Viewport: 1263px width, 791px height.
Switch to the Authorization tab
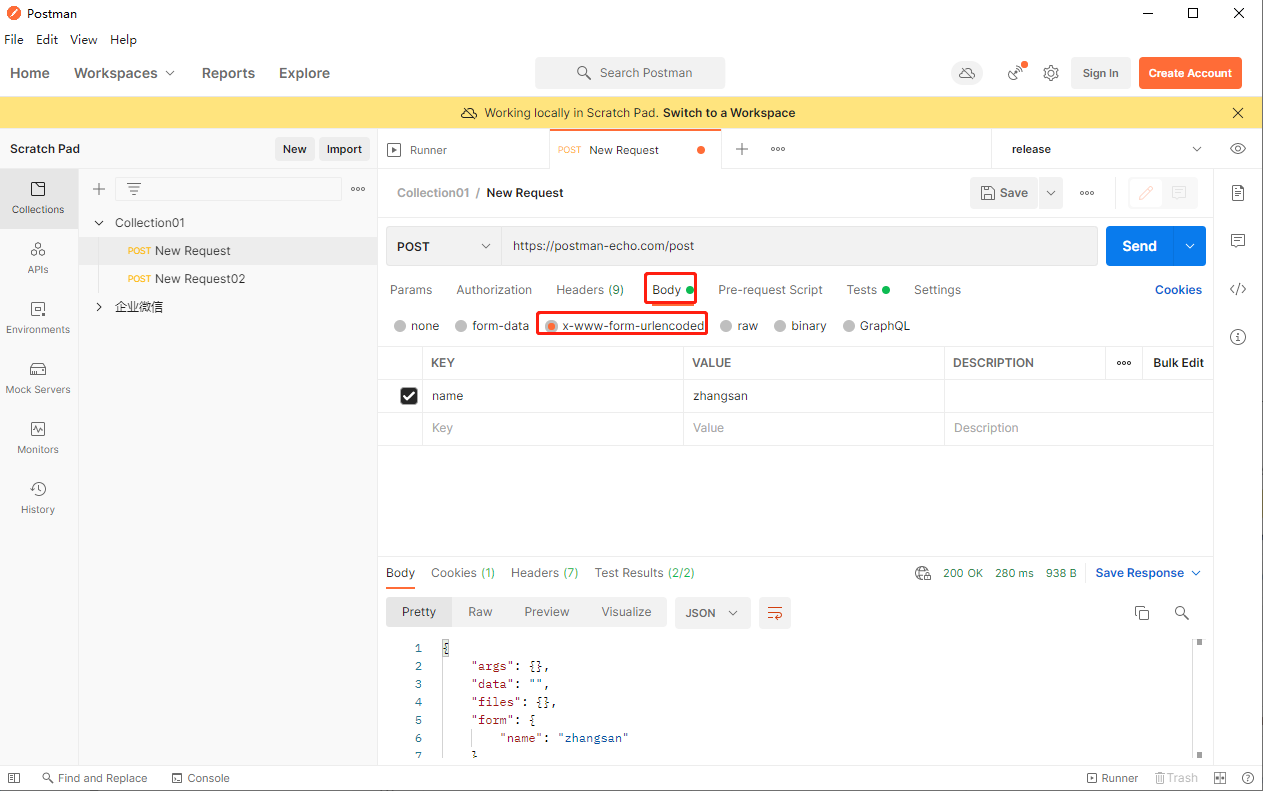tap(494, 290)
